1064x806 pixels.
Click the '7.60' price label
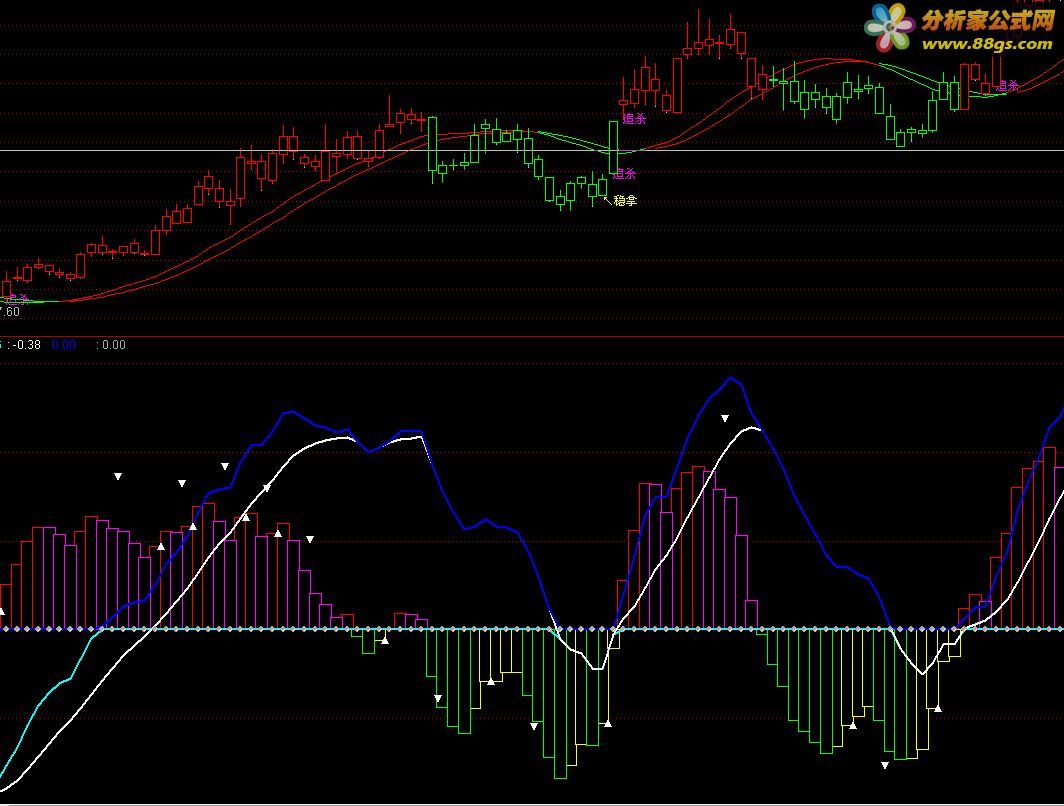pos(10,312)
